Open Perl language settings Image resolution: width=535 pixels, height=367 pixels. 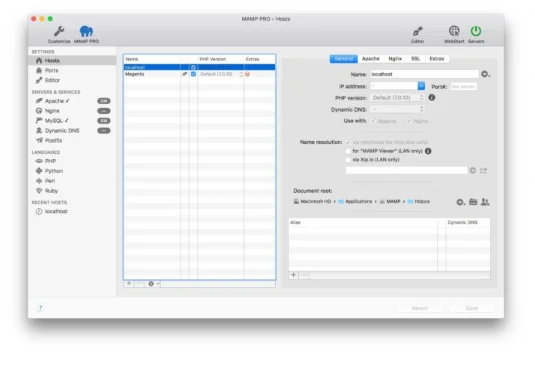(49, 181)
